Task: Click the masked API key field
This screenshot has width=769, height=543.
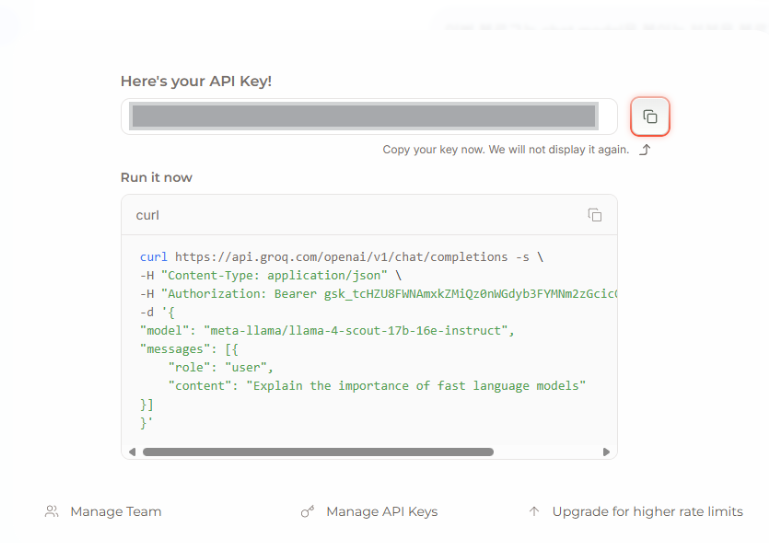Action: click(369, 117)
